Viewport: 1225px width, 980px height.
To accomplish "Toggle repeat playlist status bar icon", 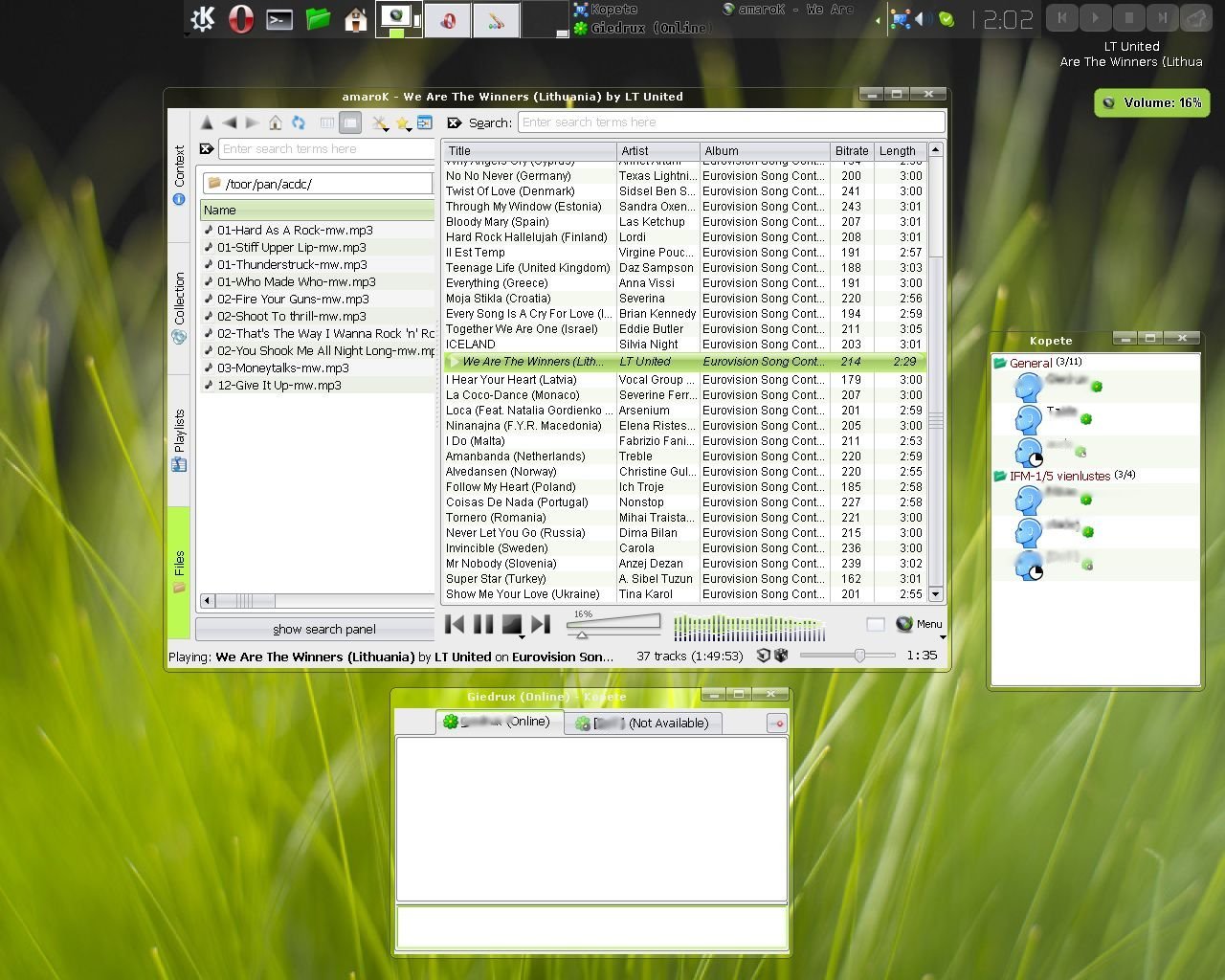I will (763, 656).
